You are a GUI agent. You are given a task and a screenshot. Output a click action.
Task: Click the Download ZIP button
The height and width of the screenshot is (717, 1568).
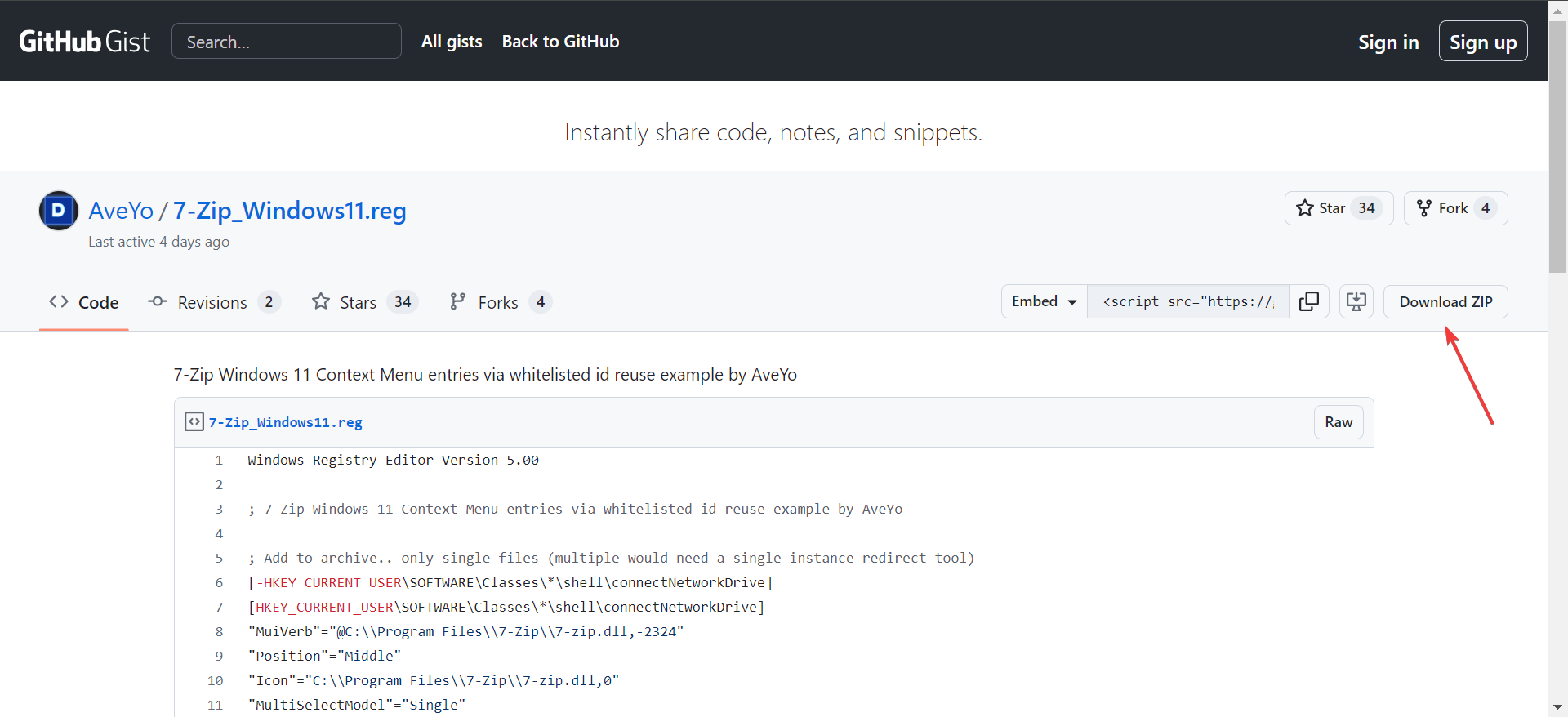1445,301
